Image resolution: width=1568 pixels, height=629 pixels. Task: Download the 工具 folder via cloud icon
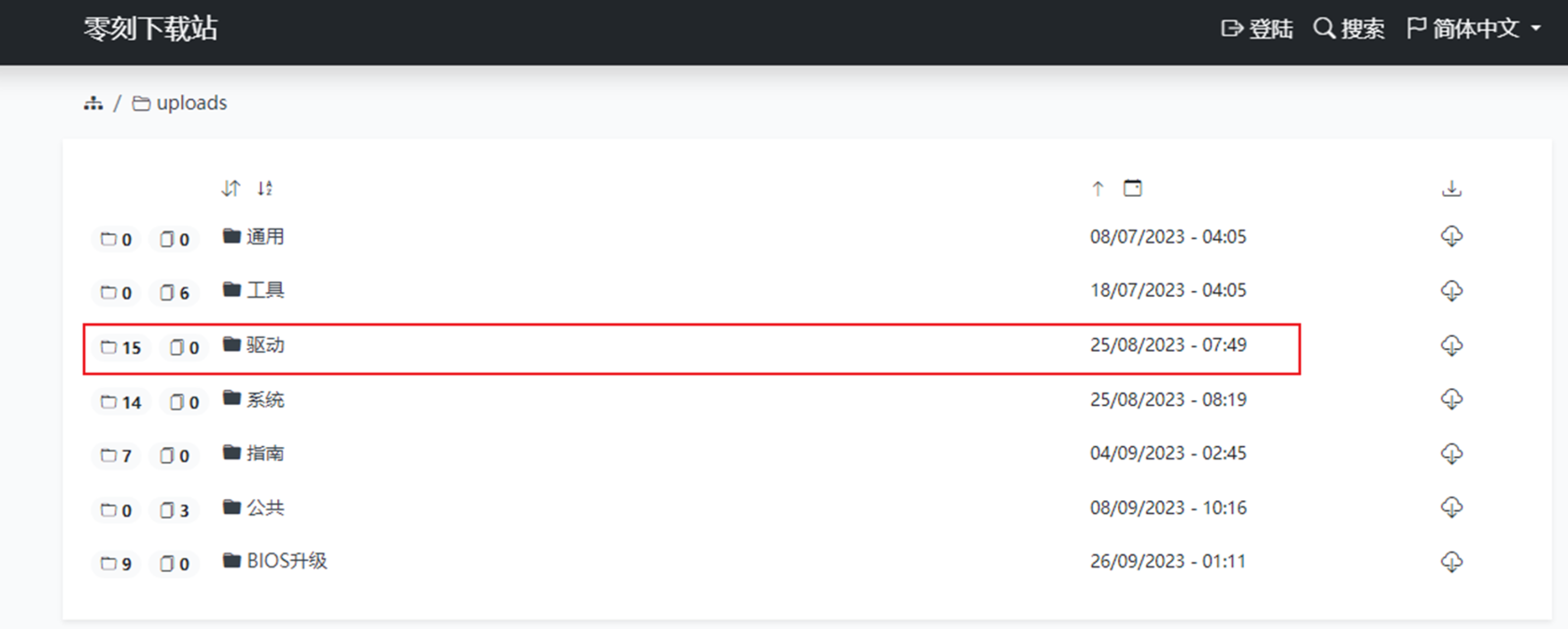click(1451, 291)
